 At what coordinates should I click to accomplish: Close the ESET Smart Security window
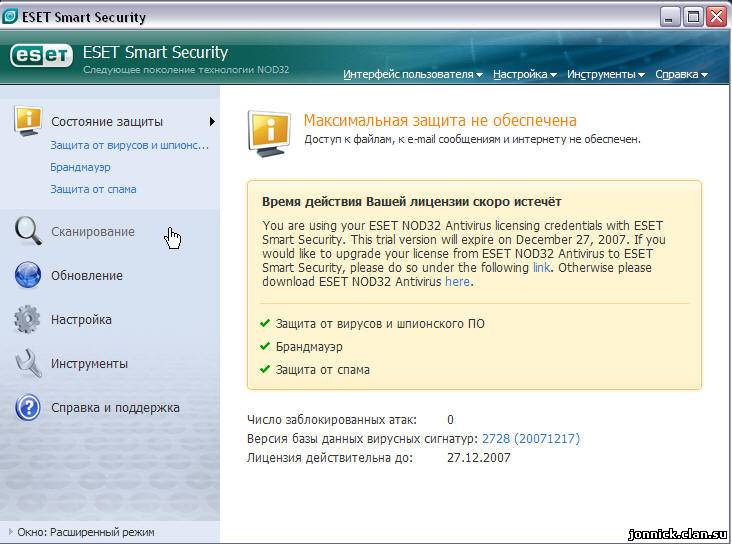(716, 17)
